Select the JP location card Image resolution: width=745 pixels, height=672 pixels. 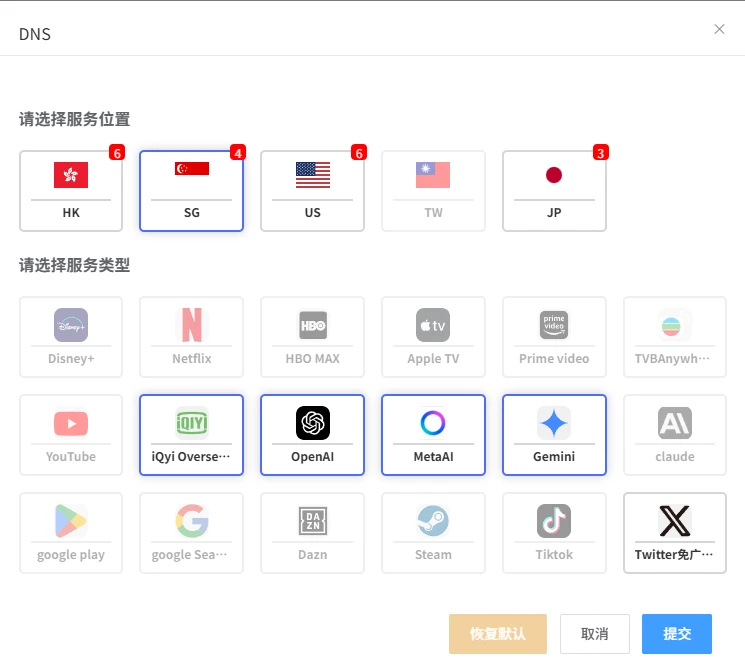click(x=554, y=191)
